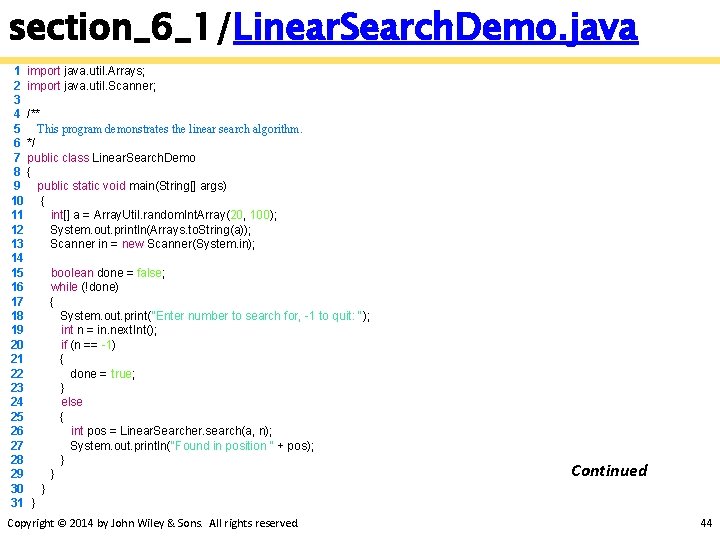
Task: Click the '*/' comment closer on line 6
Action: [31, 142]
